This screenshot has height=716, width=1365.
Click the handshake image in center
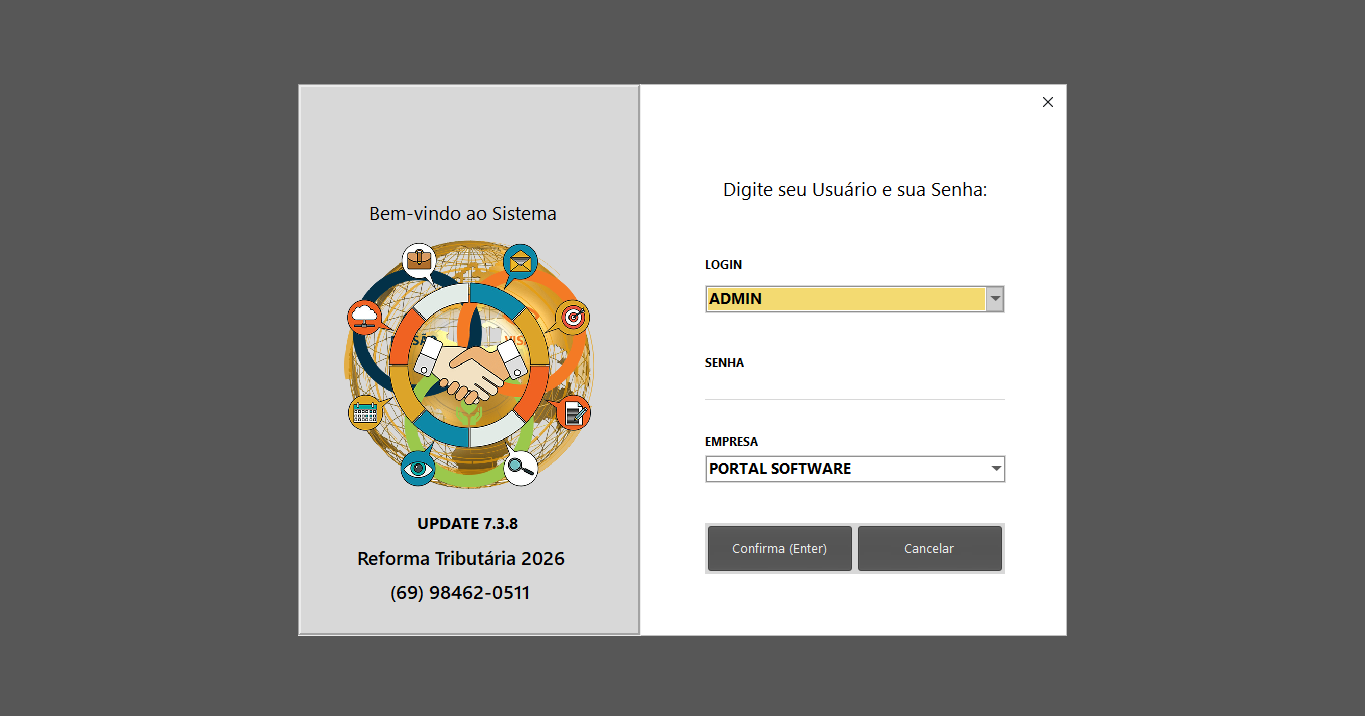click(470, 365)
